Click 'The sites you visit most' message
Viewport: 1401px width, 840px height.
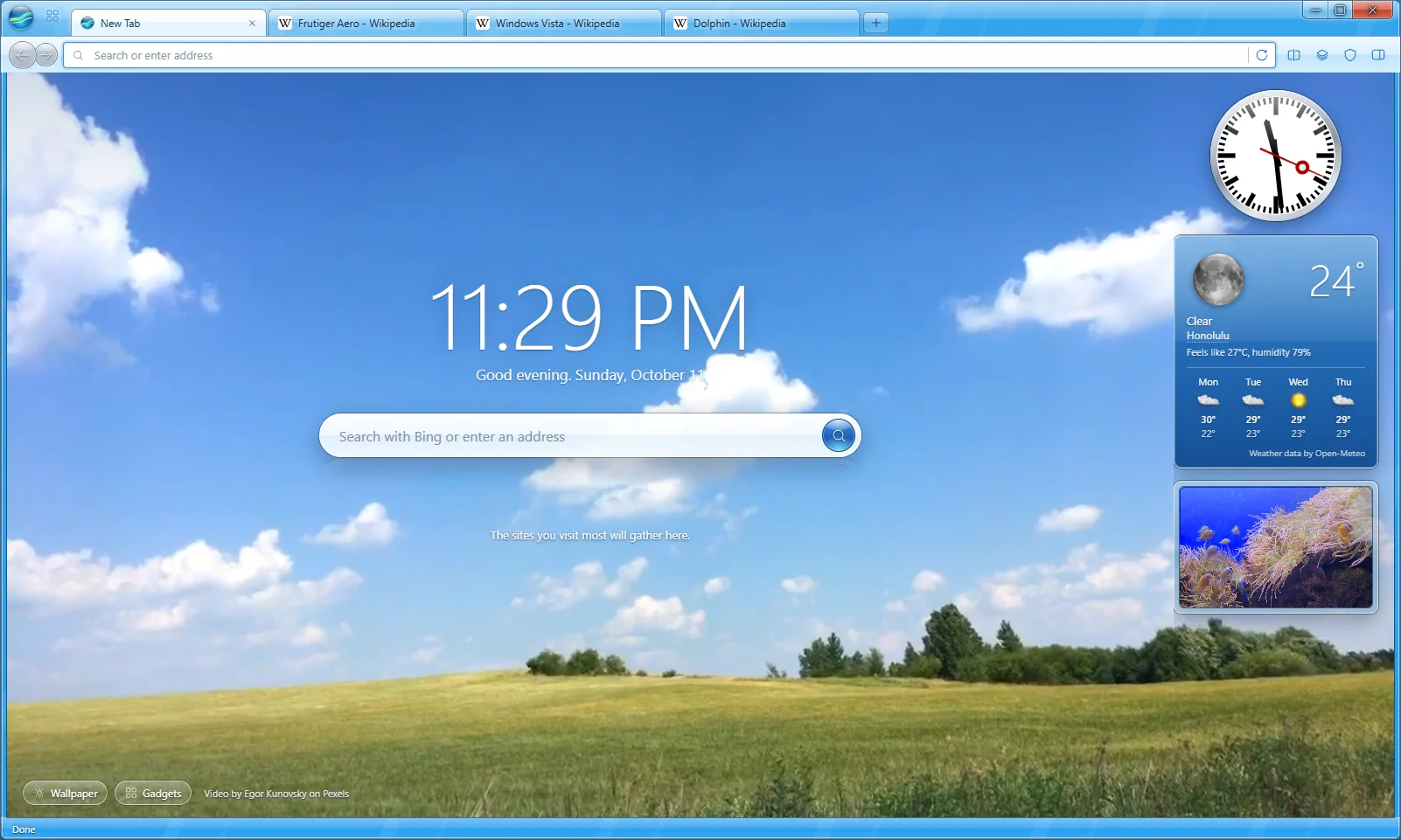590,535
